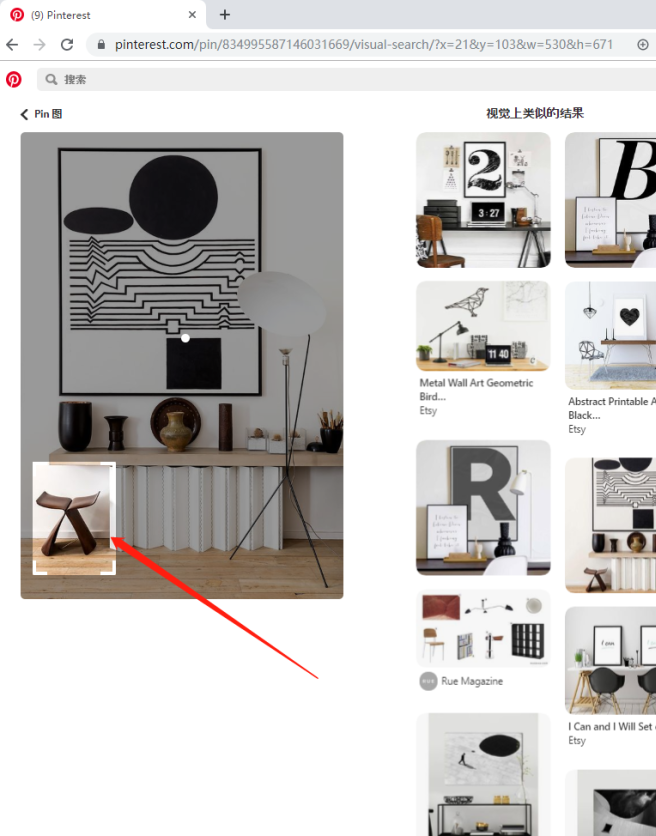The image size is (656, 836).
Task: Open the Abstract Printable Black heart pin
Action: (x=611, y=335)
